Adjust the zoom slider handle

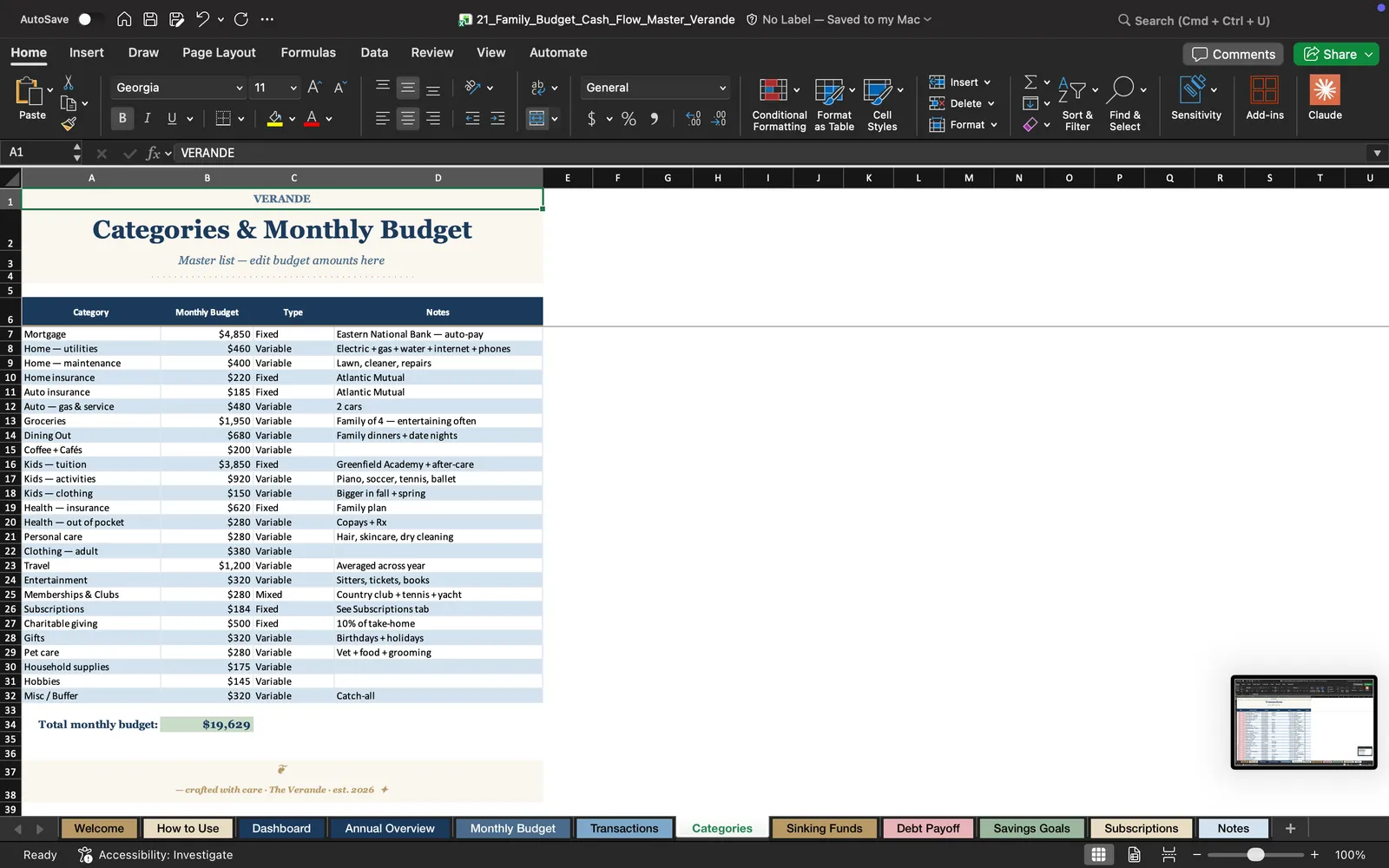pos(1255,854)
